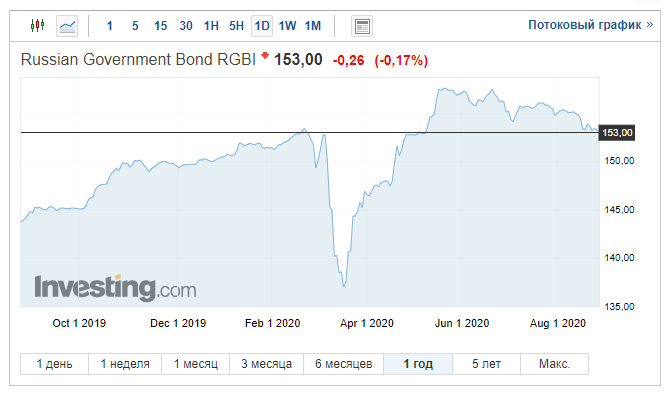Select the area line chart icon
The width and height of the screenshot is (668, 395).
[x=67, y=26]
